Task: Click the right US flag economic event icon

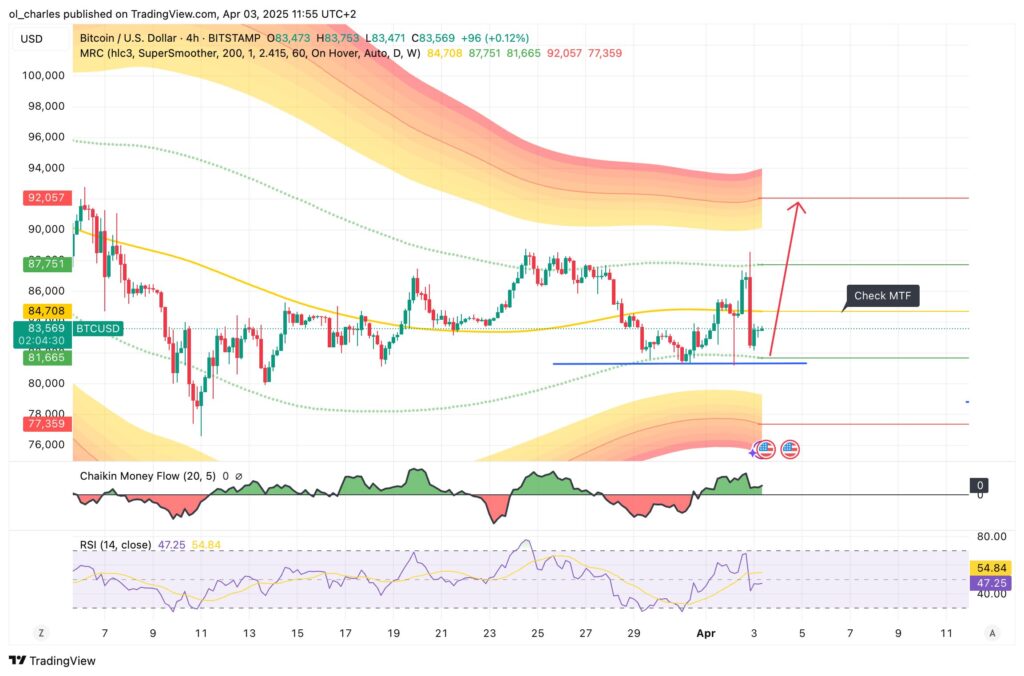Action: point(790,449)
